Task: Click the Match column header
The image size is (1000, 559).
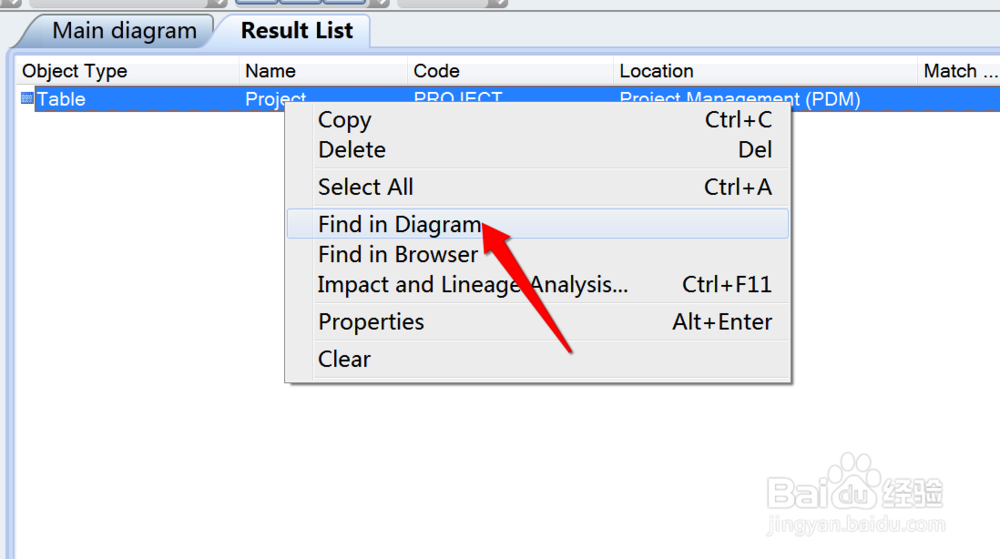Action: point(958,71)
